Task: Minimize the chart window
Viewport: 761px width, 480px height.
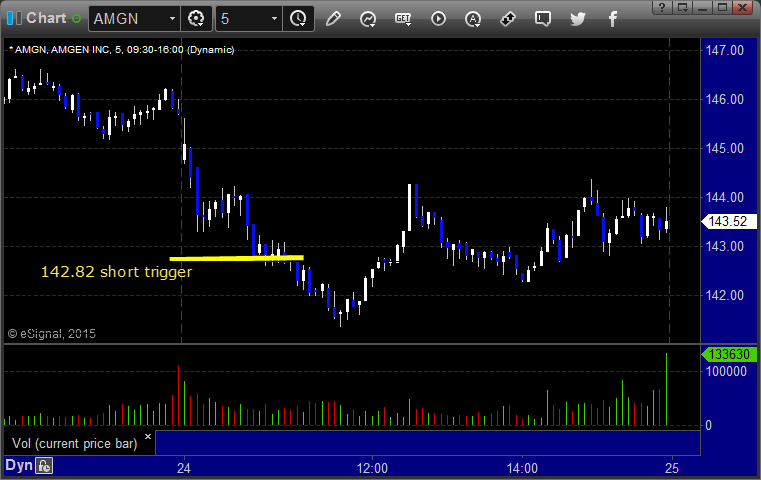Action: 702,7
